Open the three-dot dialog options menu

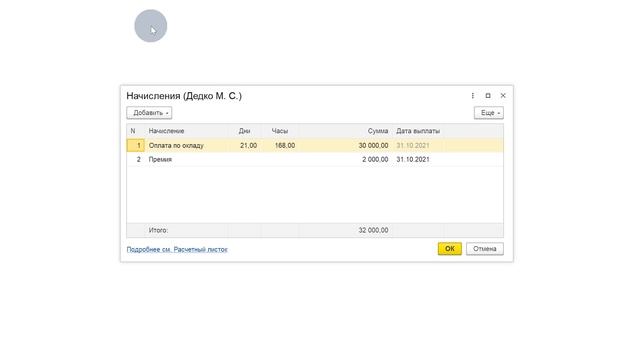pyautogui.click(x=472, y=96)
